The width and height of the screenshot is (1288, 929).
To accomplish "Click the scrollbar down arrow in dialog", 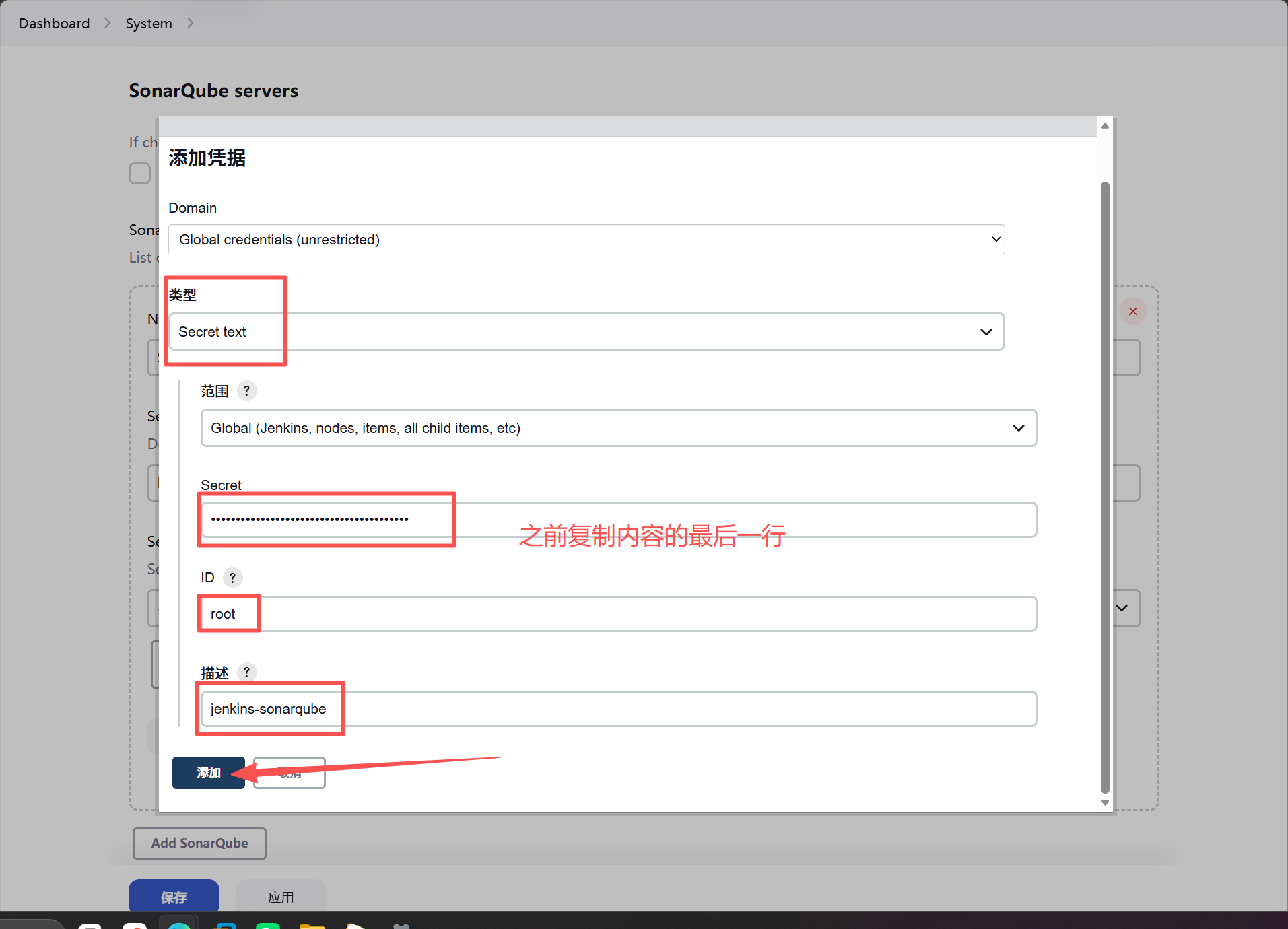I will pyautogui.click(x=1105, y=802).
